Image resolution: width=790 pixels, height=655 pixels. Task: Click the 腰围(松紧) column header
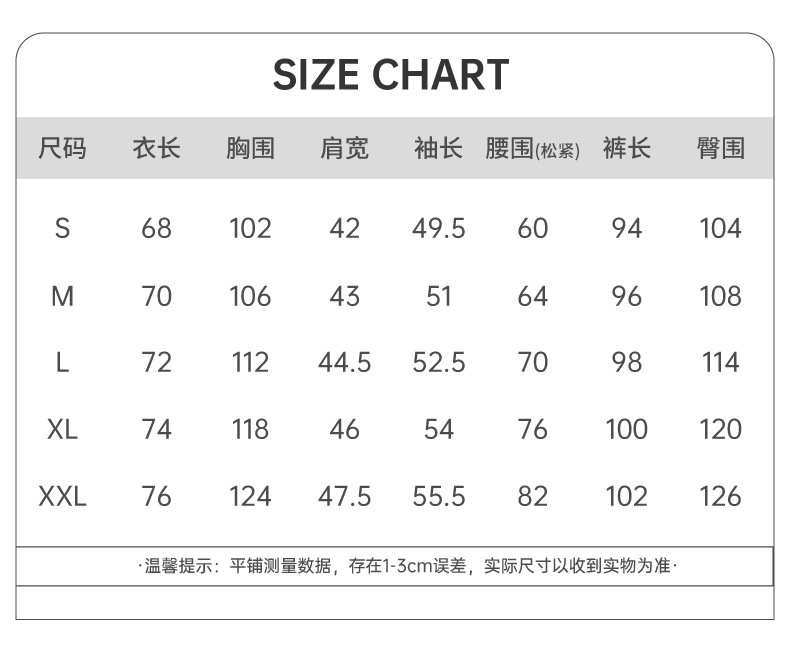[x=532, y=150]
